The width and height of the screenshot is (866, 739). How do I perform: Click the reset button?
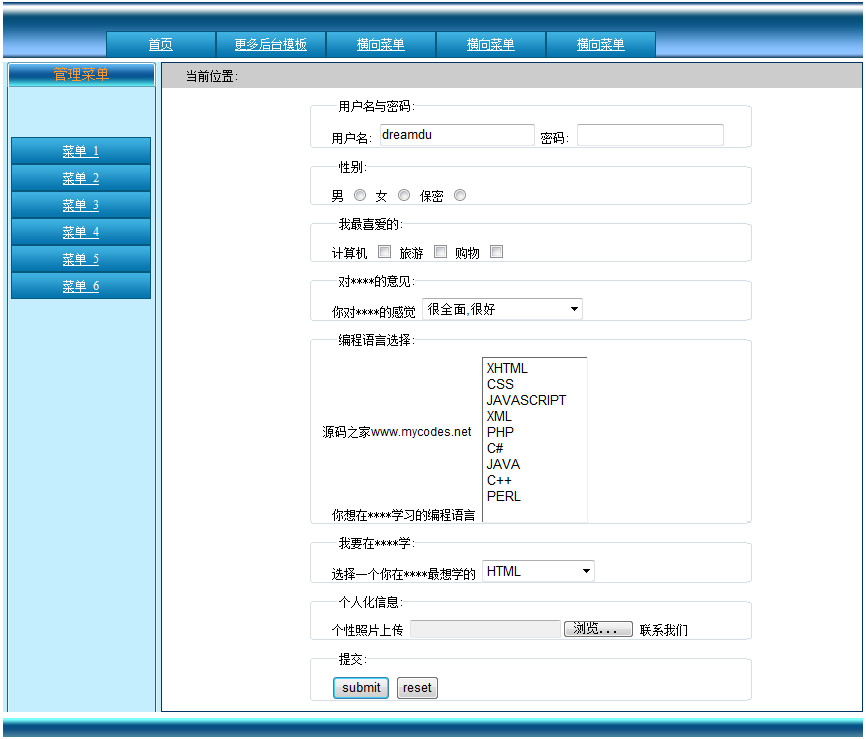pyautogui.click(x=417, y=688)
